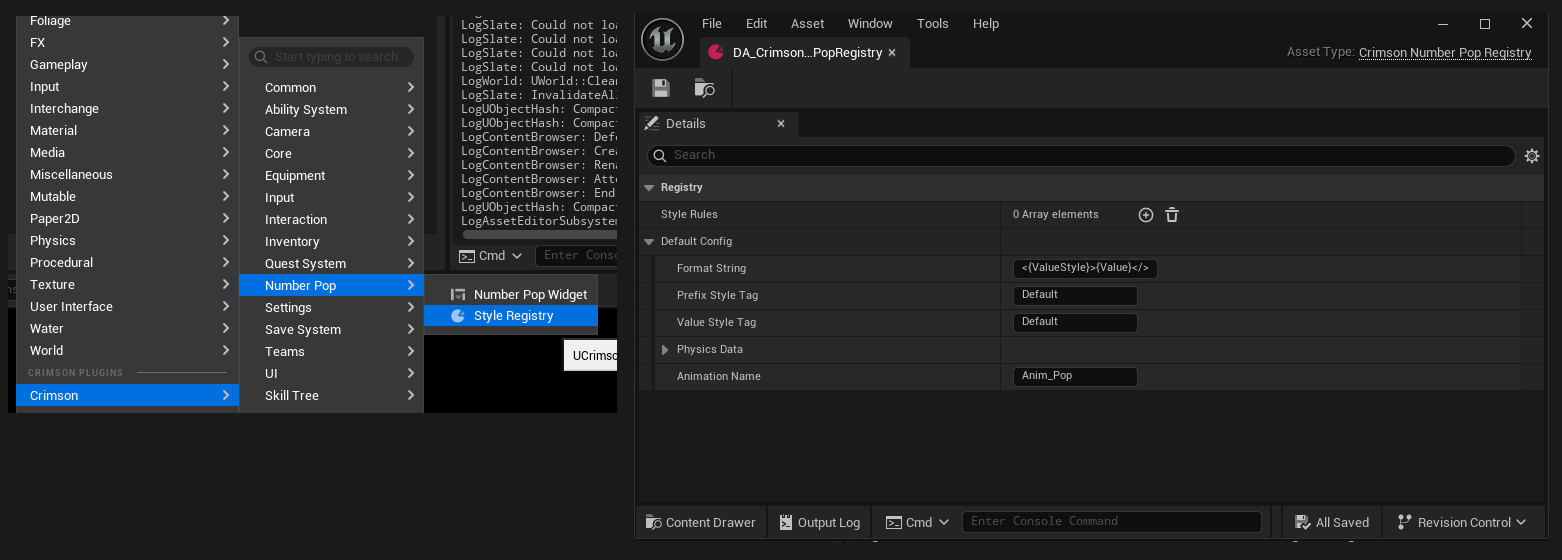
Task: Click the submenu search box
Action: [331, 57]
